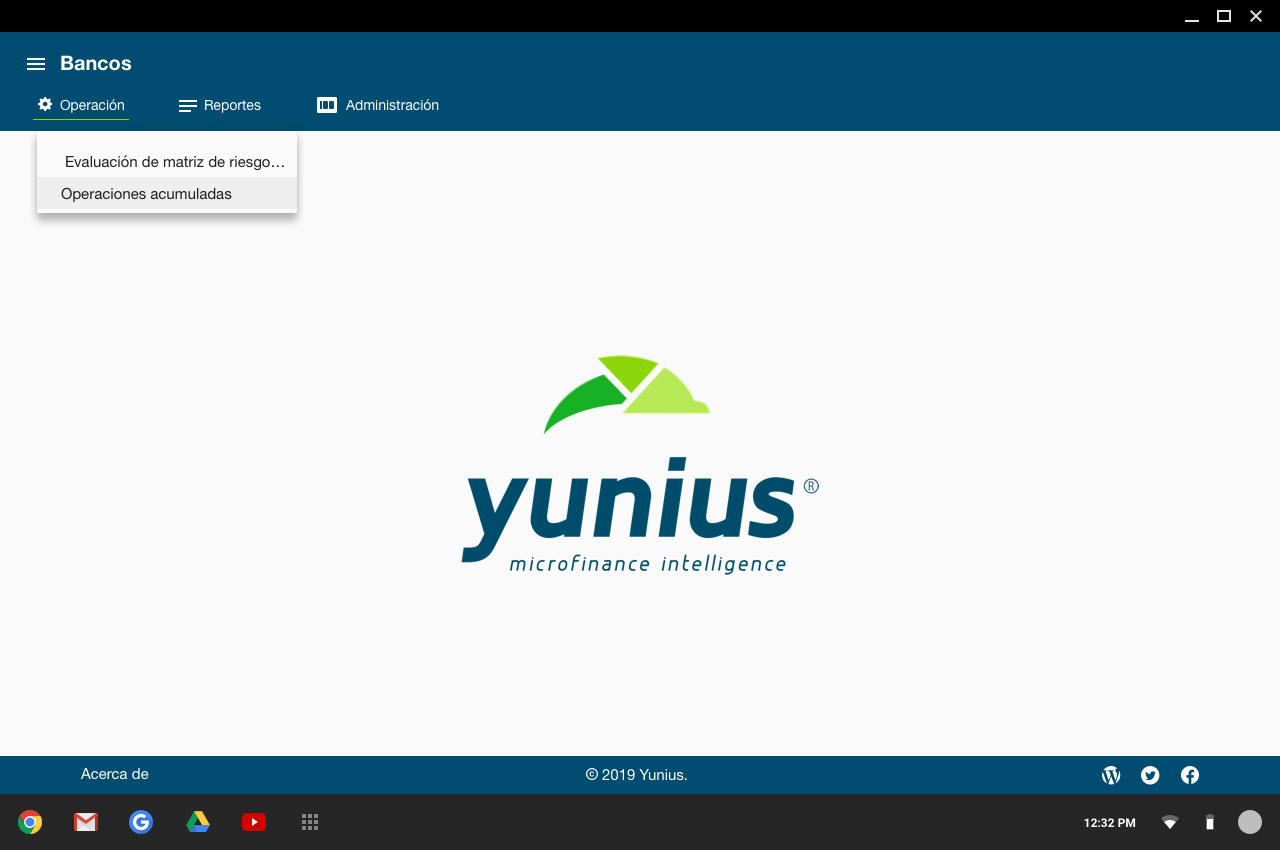Viewport: 1280px width, 850px height.
Task: Open the hamburger navigation menu
Action: [x=36, y=64]
